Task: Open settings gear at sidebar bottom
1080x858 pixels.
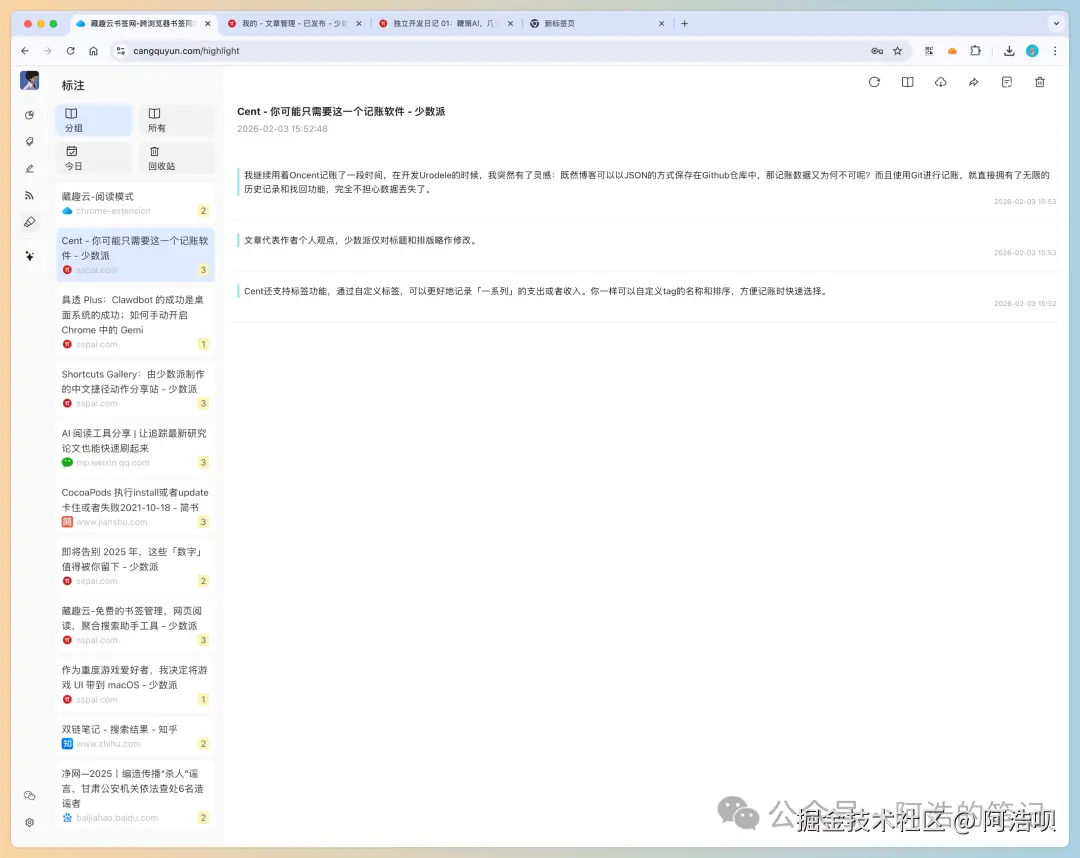Action: pyautogui.click(x=29, y=822)
